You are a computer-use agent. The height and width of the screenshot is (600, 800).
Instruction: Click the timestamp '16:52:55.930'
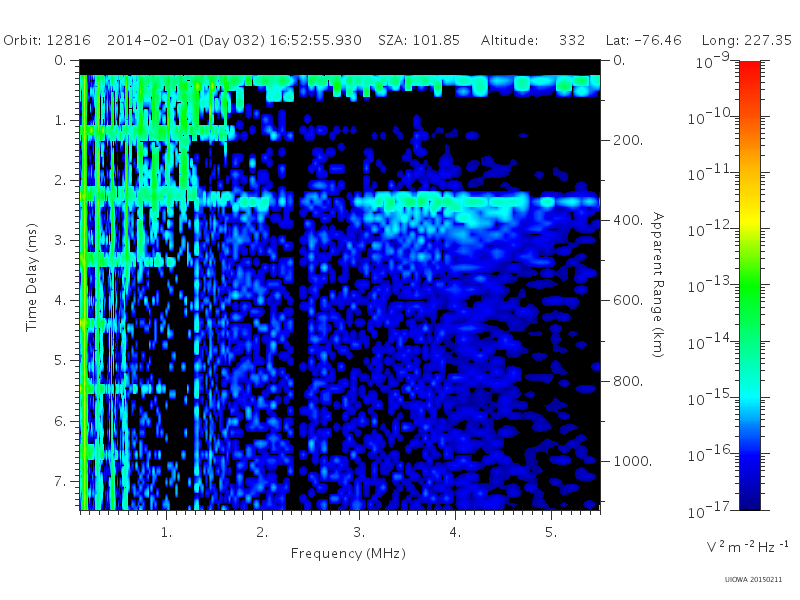tap(315, 40)
